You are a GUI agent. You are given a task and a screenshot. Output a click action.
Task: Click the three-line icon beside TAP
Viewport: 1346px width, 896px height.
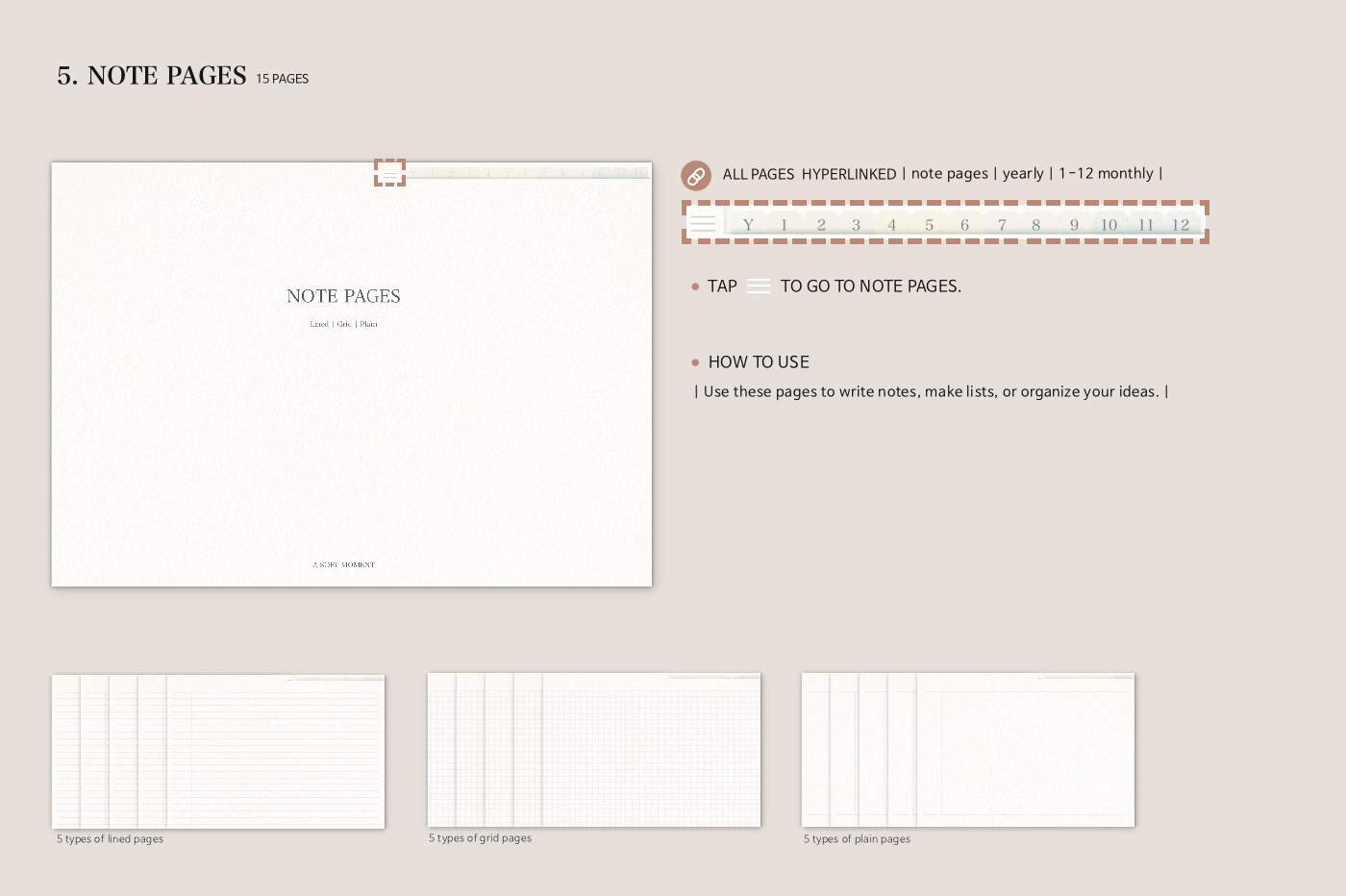click(759, 286)
